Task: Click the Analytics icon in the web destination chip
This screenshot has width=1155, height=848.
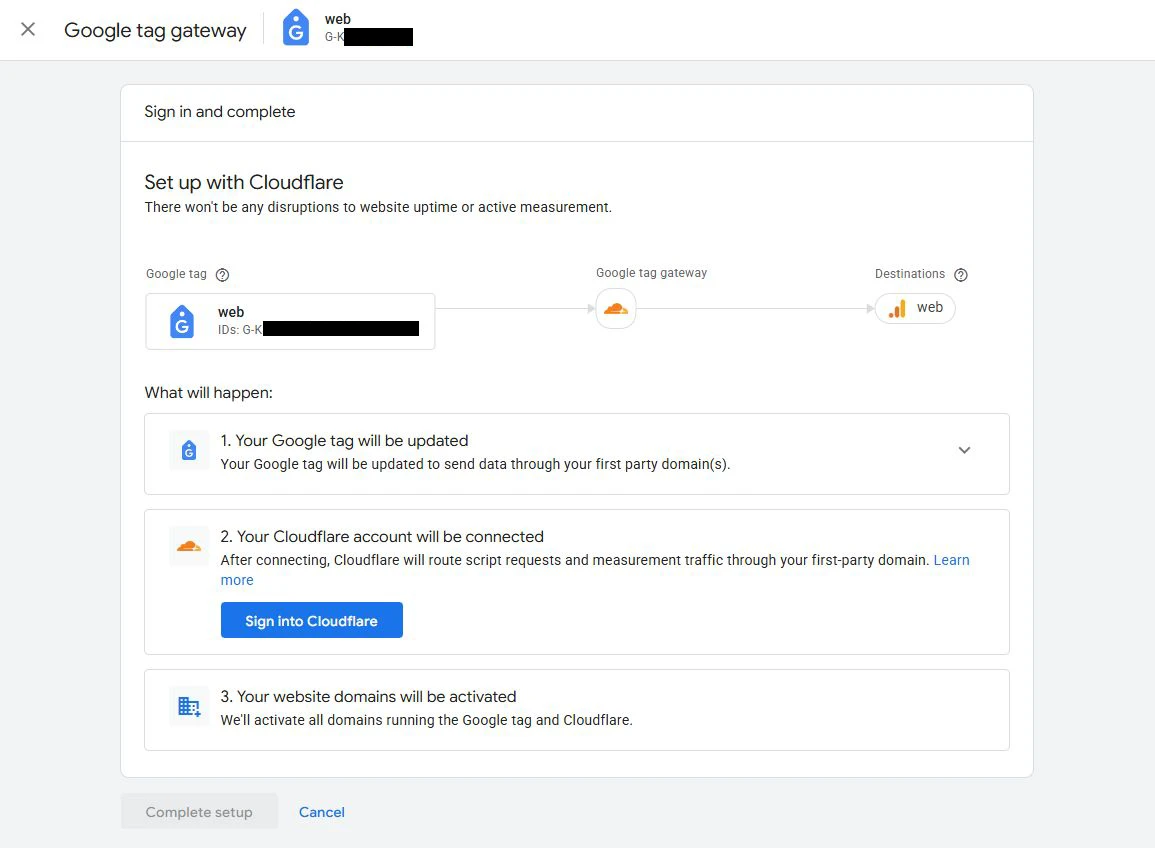Action: pyautogui.click(x=898, y=308)
